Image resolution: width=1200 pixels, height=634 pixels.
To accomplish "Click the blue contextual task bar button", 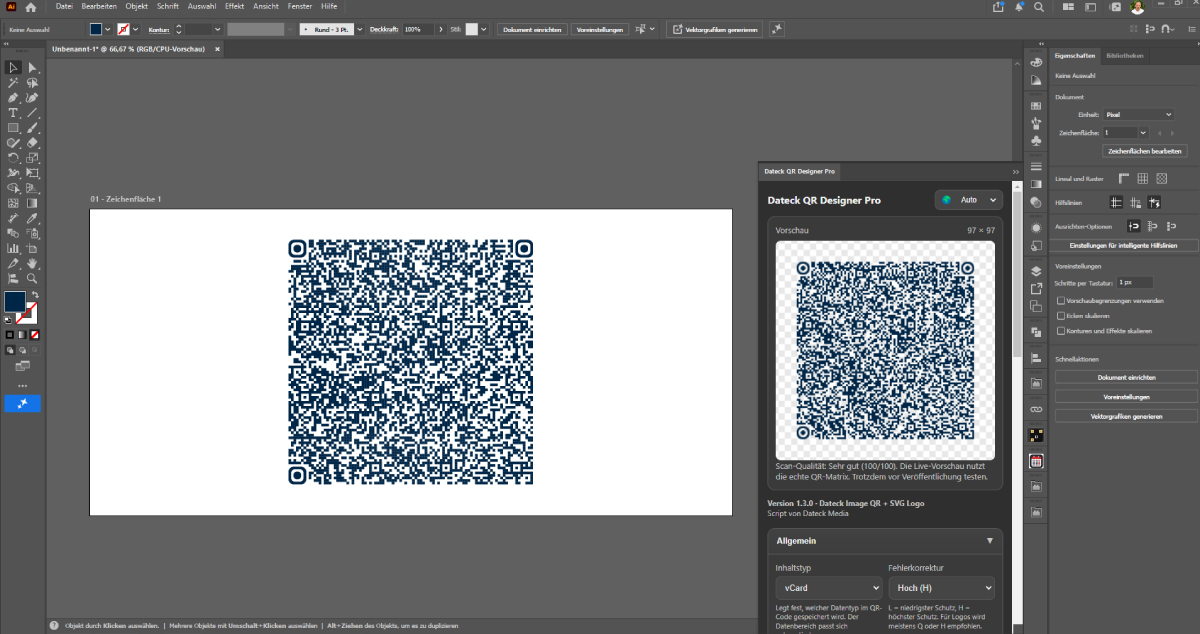I will 22,403.
